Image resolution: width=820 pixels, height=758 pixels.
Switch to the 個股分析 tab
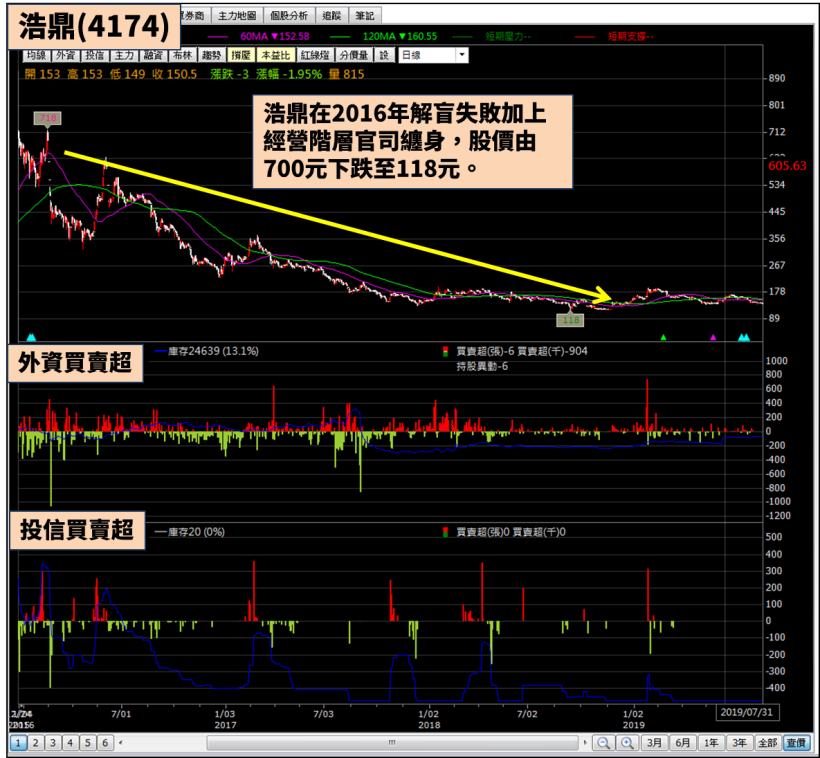pyautogui.click(x=289, y=16)
